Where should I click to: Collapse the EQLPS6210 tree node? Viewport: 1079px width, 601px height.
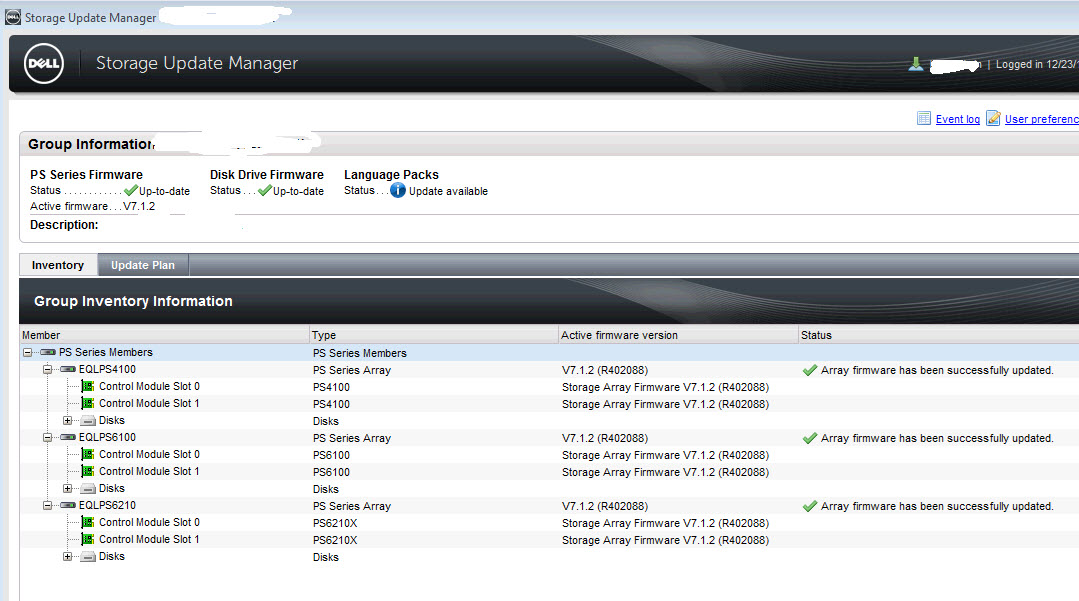click(47, 505)
